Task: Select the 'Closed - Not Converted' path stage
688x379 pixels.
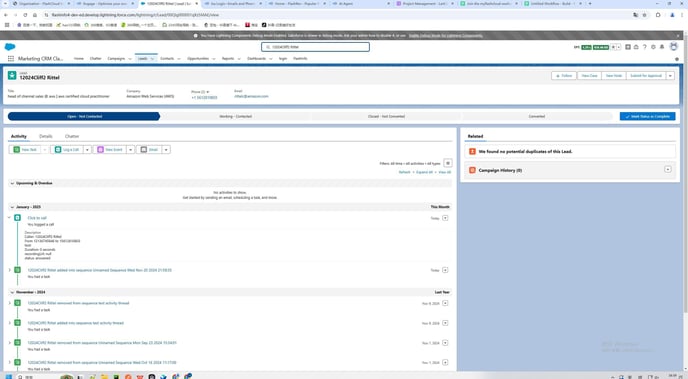Action: coord(386,116)
